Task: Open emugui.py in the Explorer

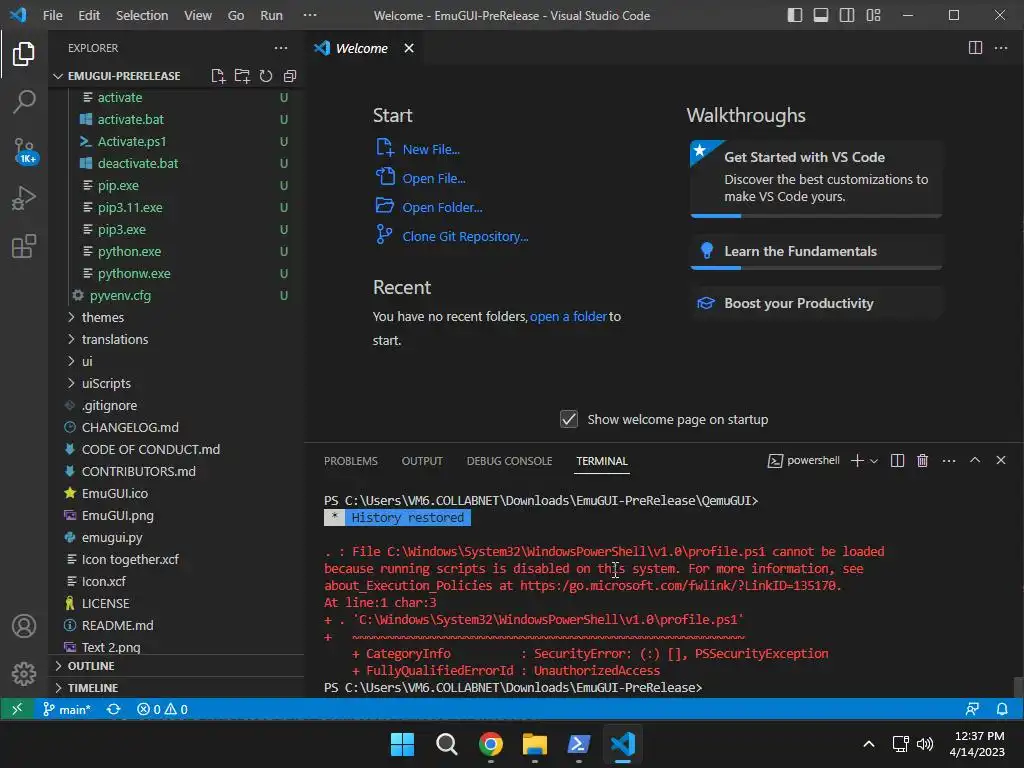Action: 112,537
